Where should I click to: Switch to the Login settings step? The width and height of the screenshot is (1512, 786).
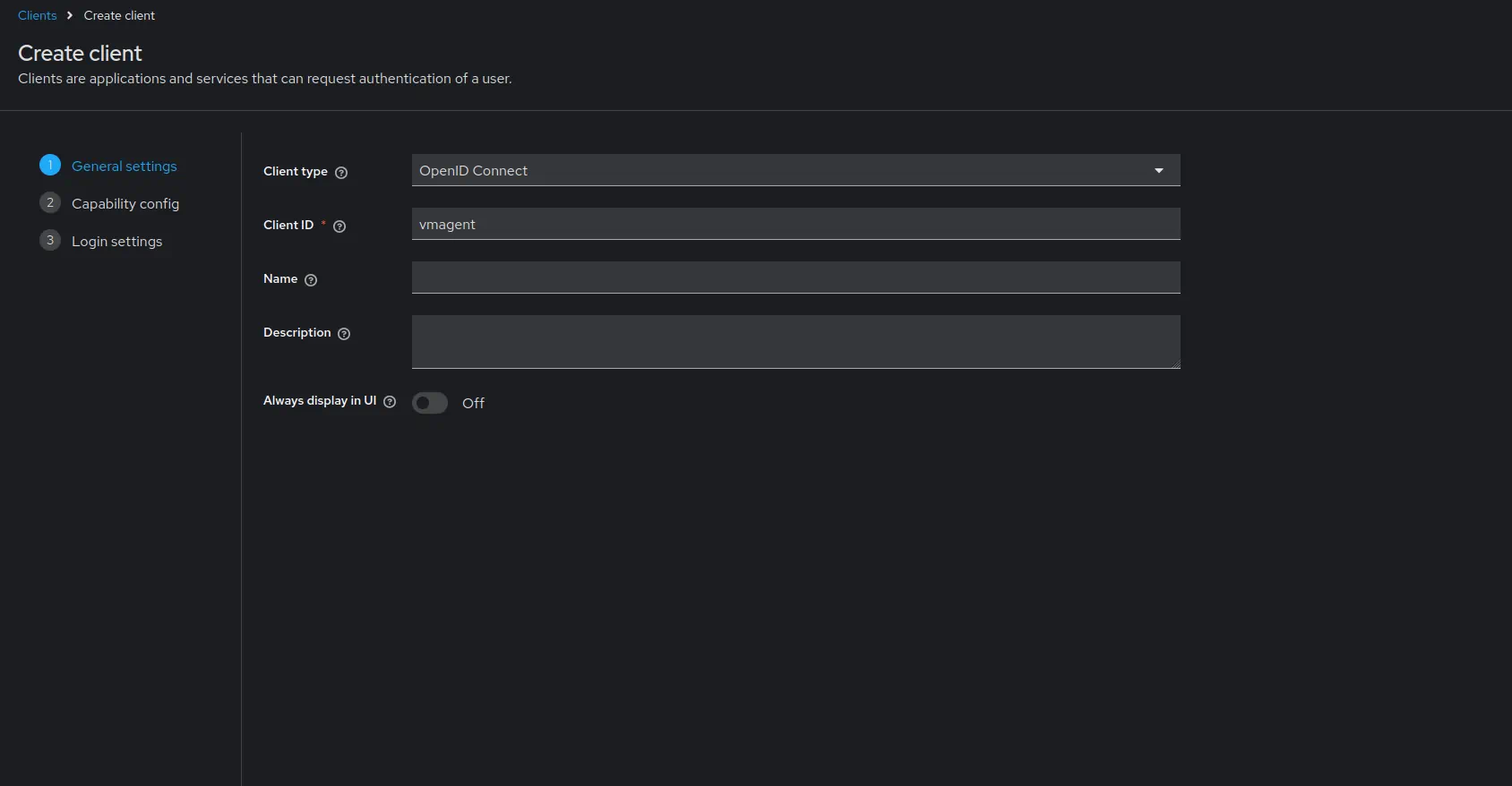click(116, 242)
